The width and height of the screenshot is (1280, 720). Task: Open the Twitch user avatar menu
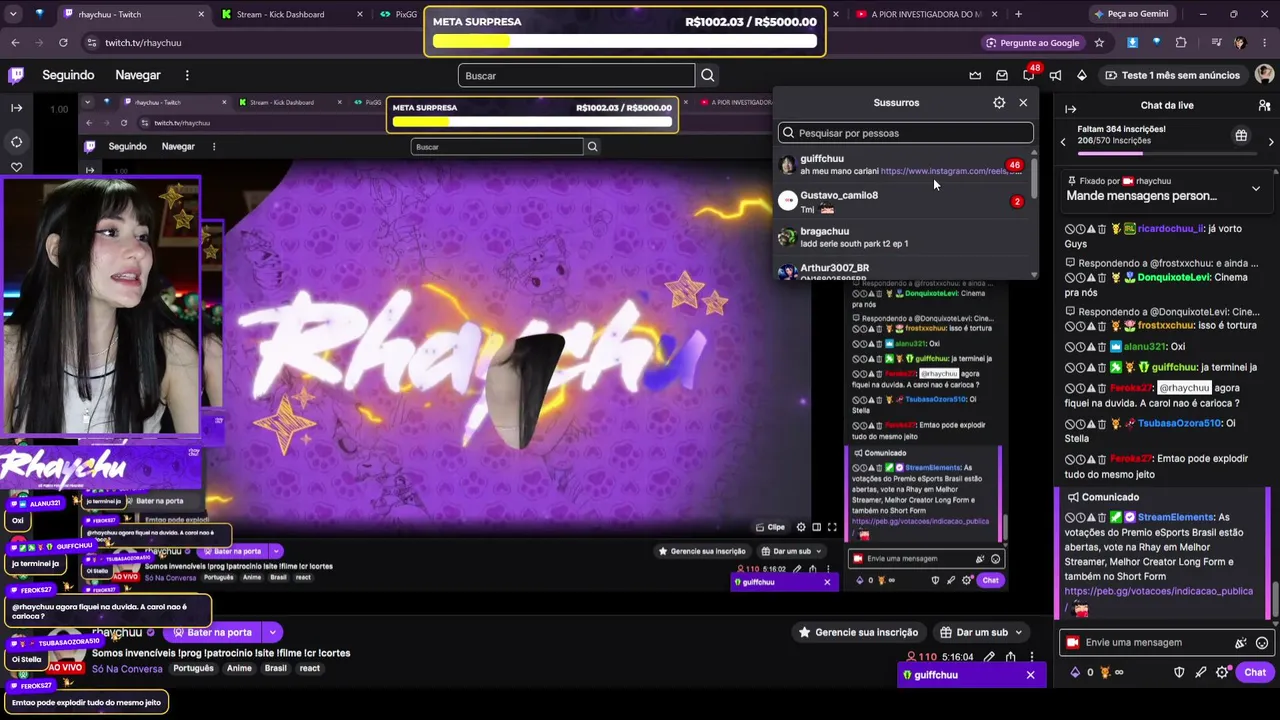[1264, 75]
